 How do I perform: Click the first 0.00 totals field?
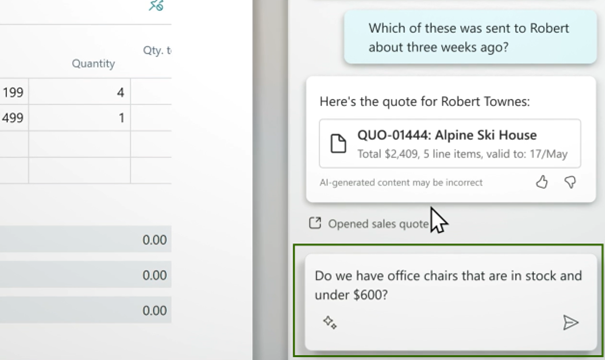[86, 240]
